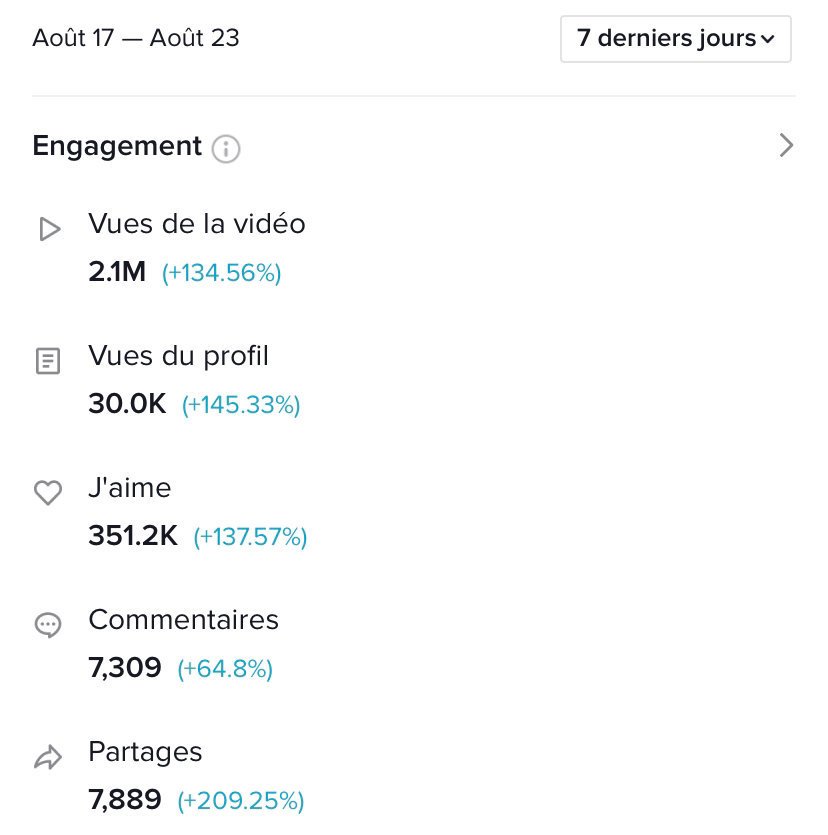
Task: Click the Engagement info icon
Action: pyautogui.click(x=226, y=149)
